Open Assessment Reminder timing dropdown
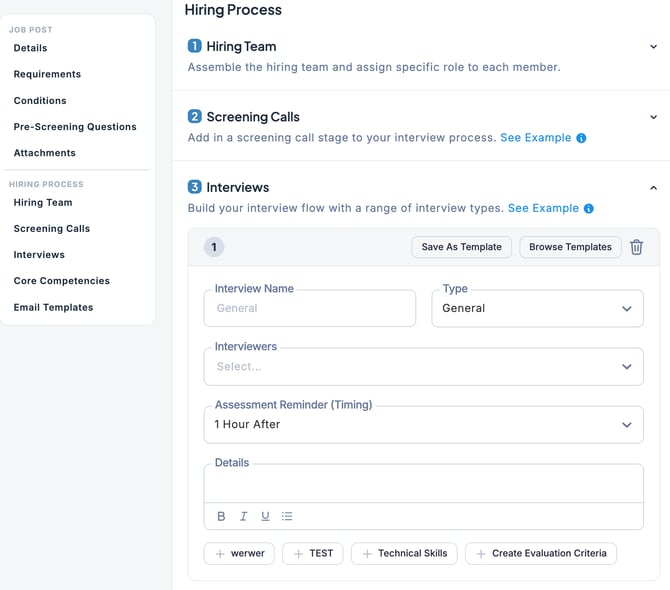 coord(425,424)
